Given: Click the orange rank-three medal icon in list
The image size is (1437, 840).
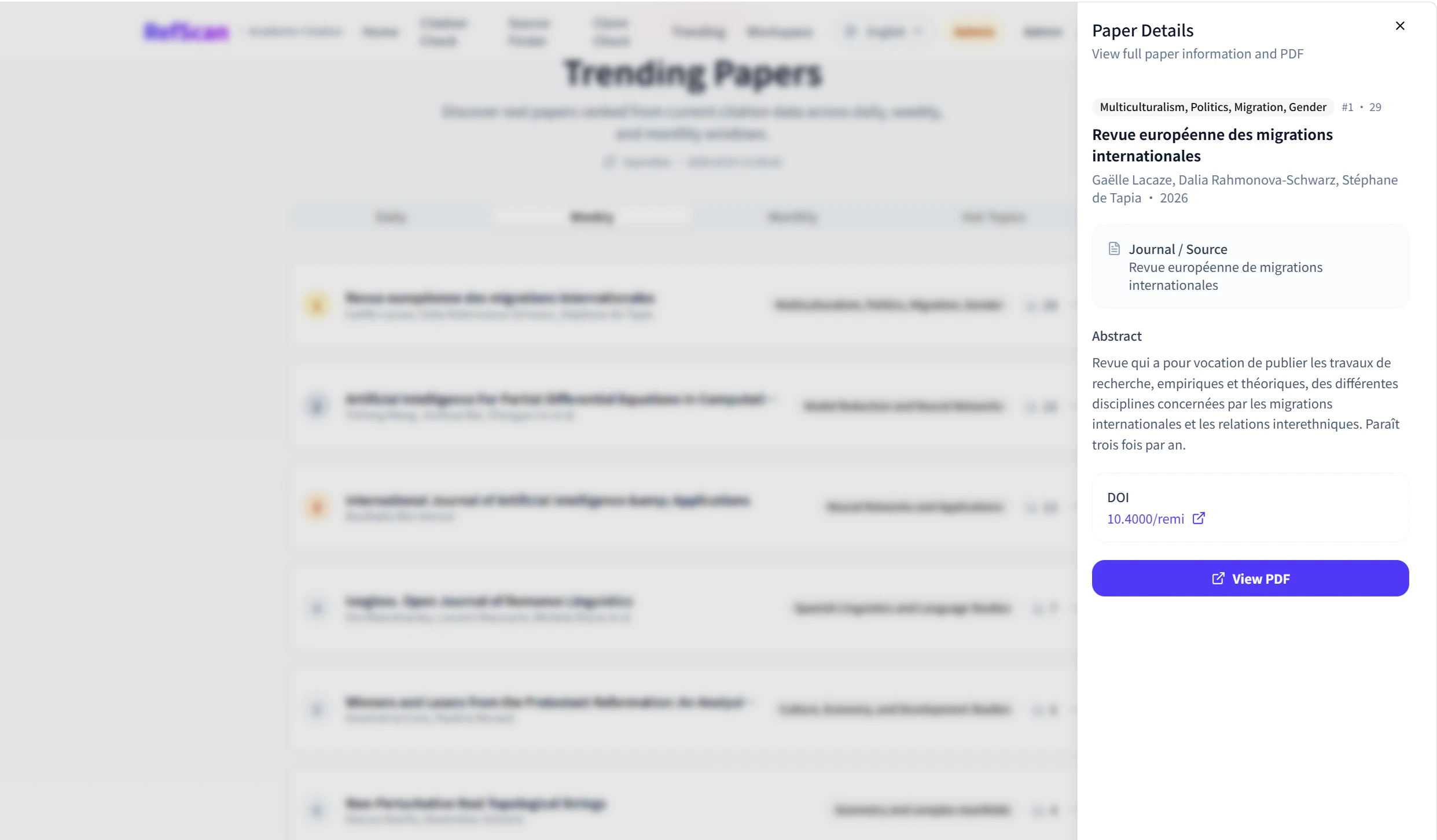Looking at the screenshot, I should click(x=317, y=507).
